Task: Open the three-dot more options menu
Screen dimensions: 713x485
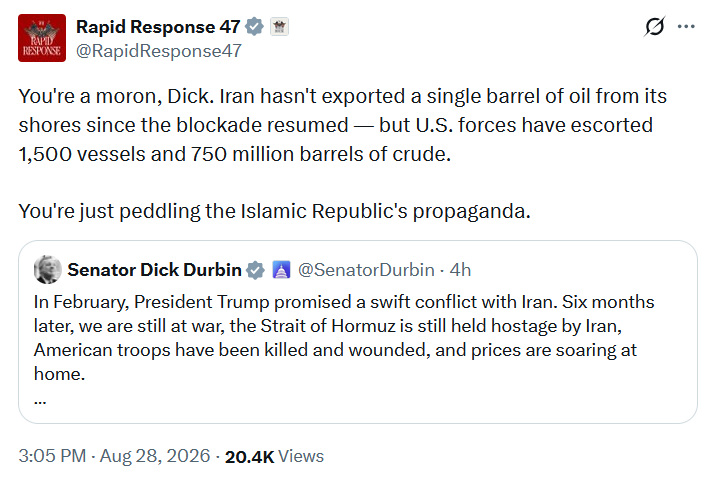Action: (x=686, y=27)
